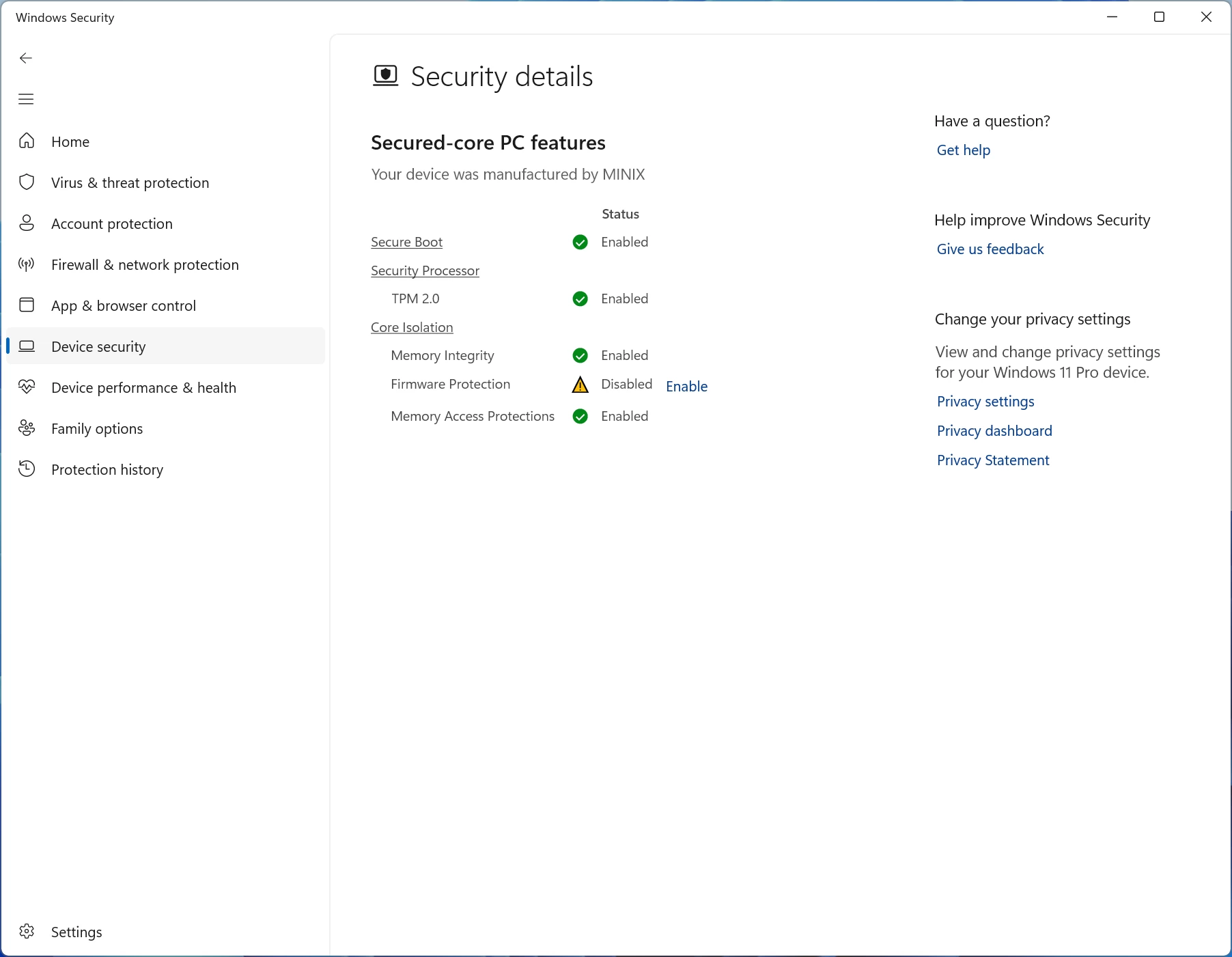Image resolution: width=1232 pixels, height=957 pixels.
Task: Click the Virus & threat protection shield icon
Action: point(27,182)
